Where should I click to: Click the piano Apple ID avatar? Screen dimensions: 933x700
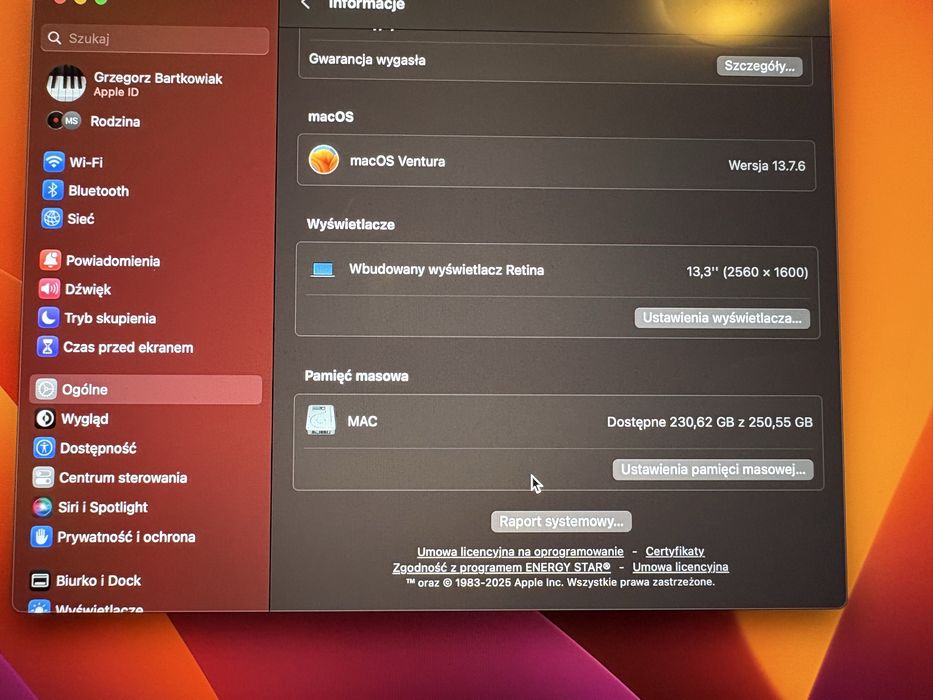click(66, 83)
